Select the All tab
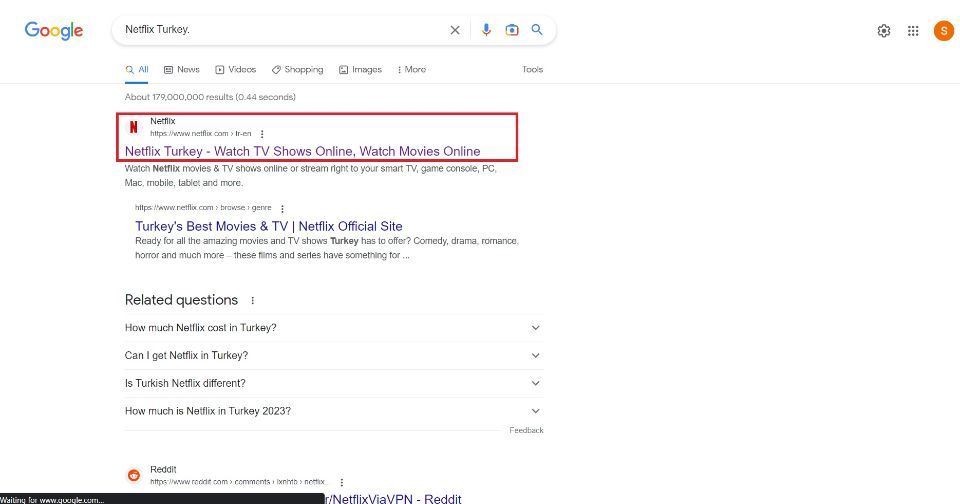Image resolution: width=960 pixels, height=504 pixels. click(x=137, y=69)
